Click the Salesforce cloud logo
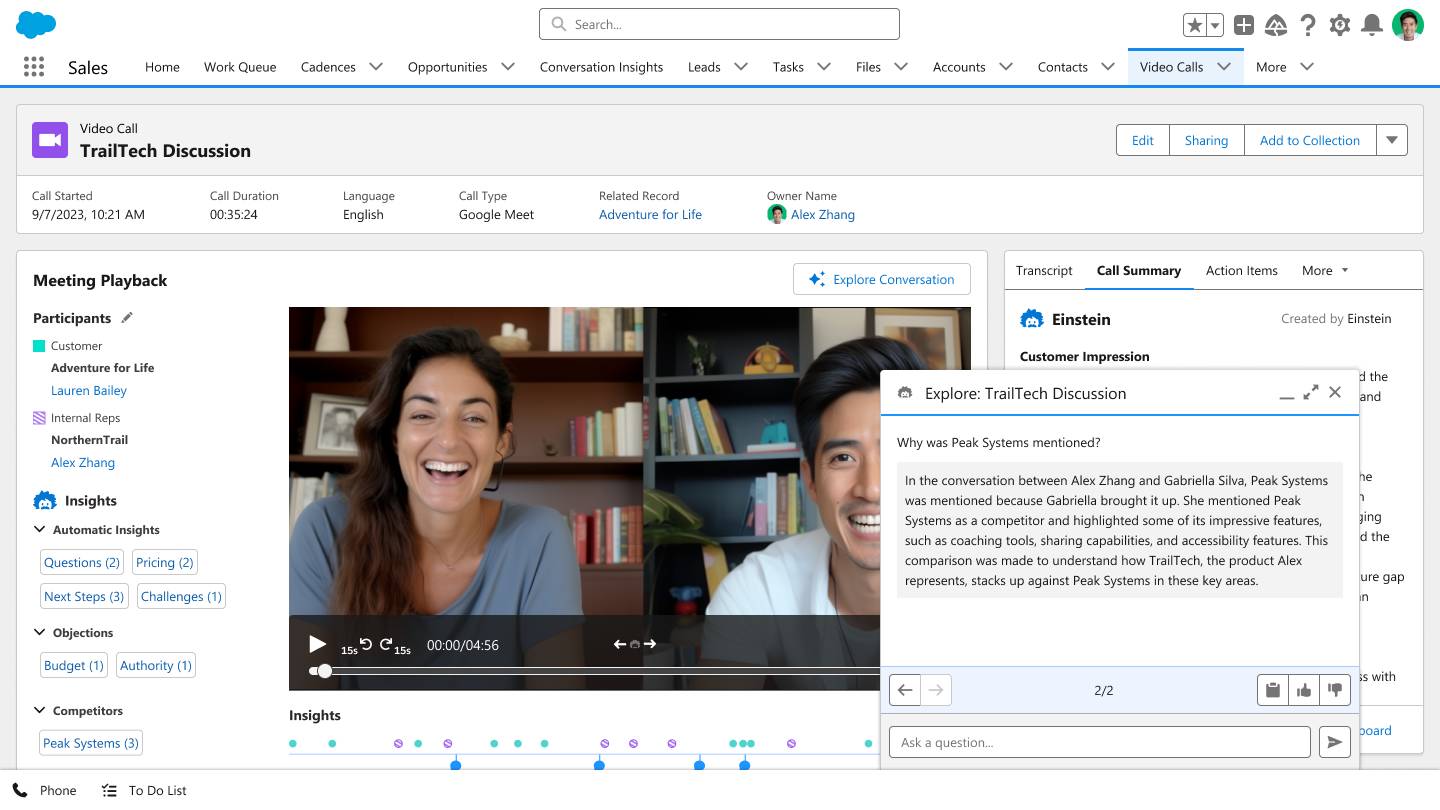1440x810 pixels. click(36, 24)
